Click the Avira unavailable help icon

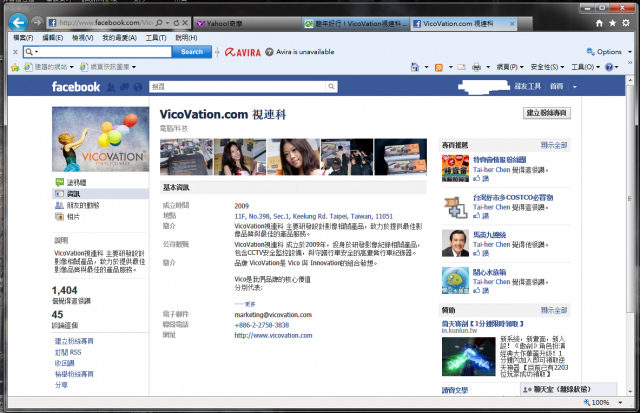[x=269, y=52]
